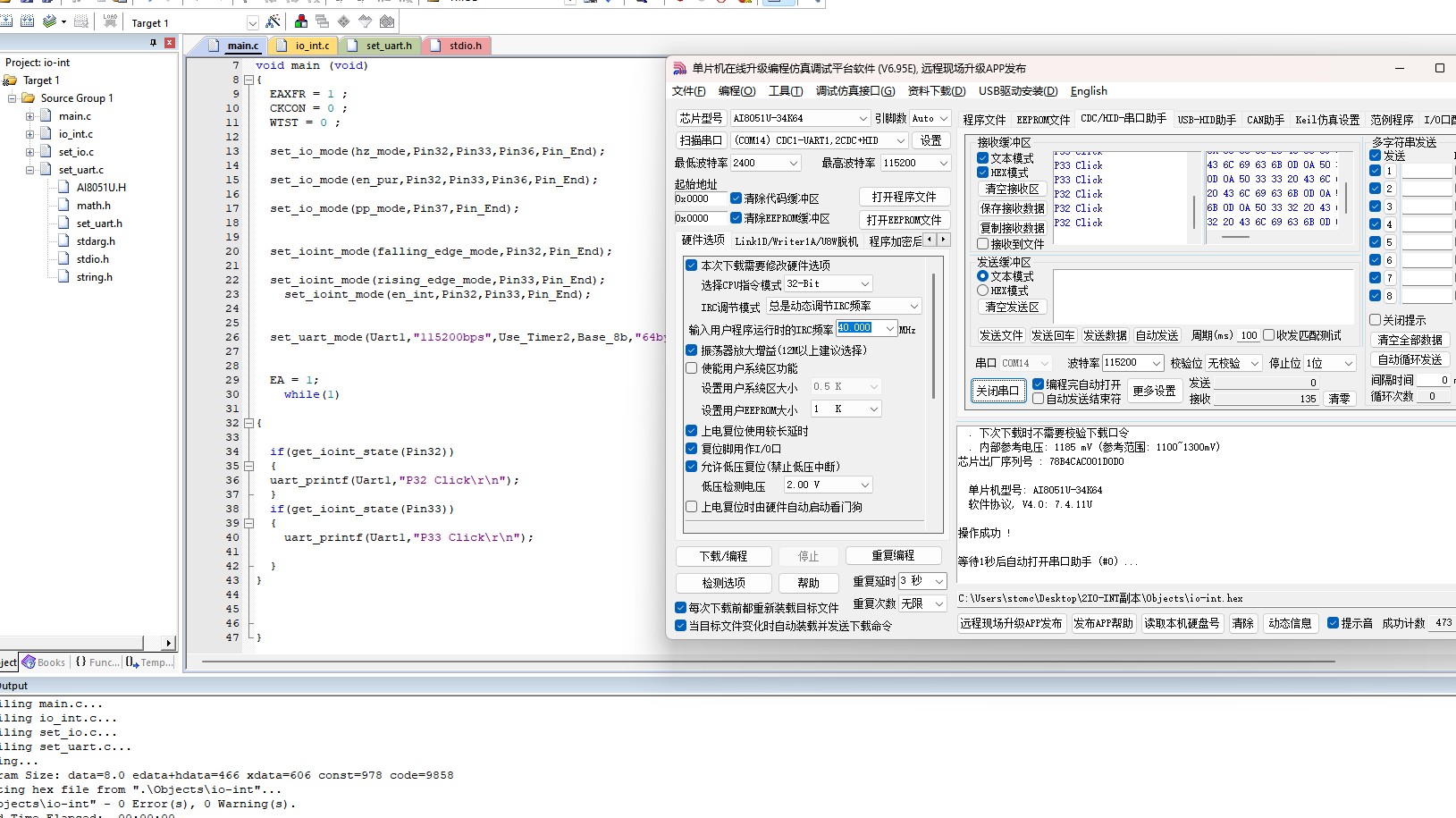Select HEX模式 radio in send buffer
The image size is (1456, 818).
[982, 291]
